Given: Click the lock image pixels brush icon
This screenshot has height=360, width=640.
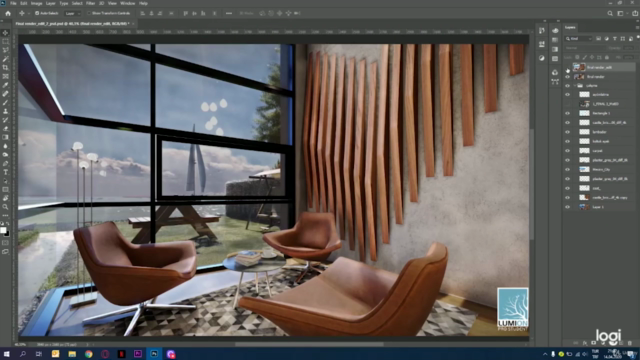Looking at the screenshot, I should tap(584, 57).
